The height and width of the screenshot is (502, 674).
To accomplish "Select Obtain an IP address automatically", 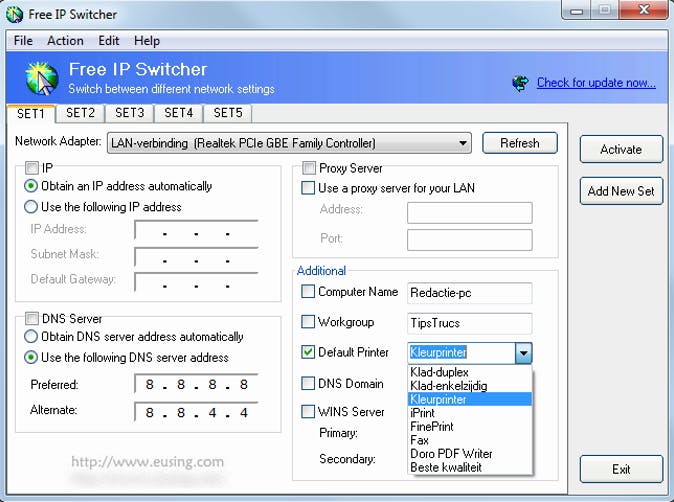I will click(x=31, y=186).
